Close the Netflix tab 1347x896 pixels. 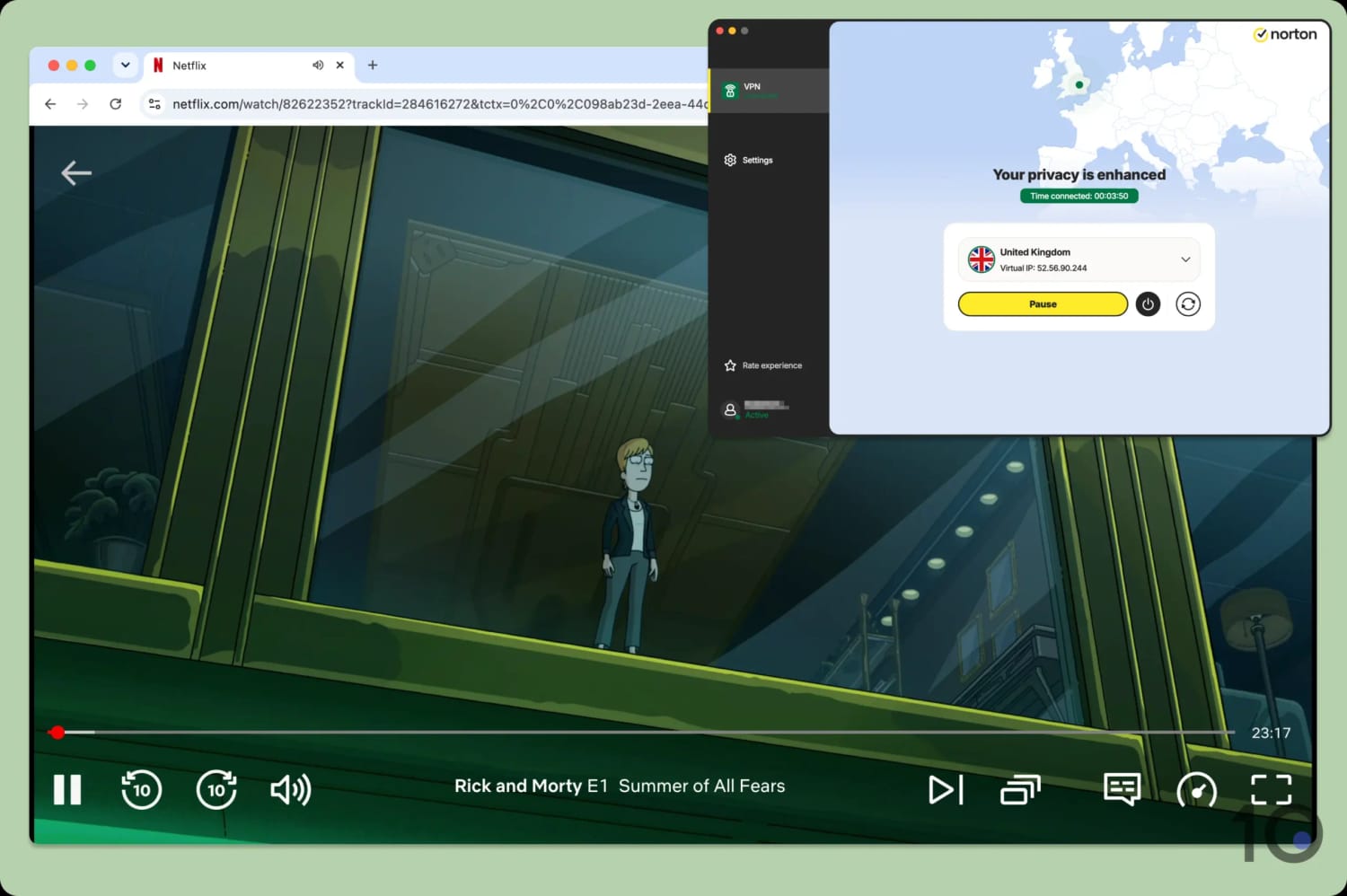point(340,66)
